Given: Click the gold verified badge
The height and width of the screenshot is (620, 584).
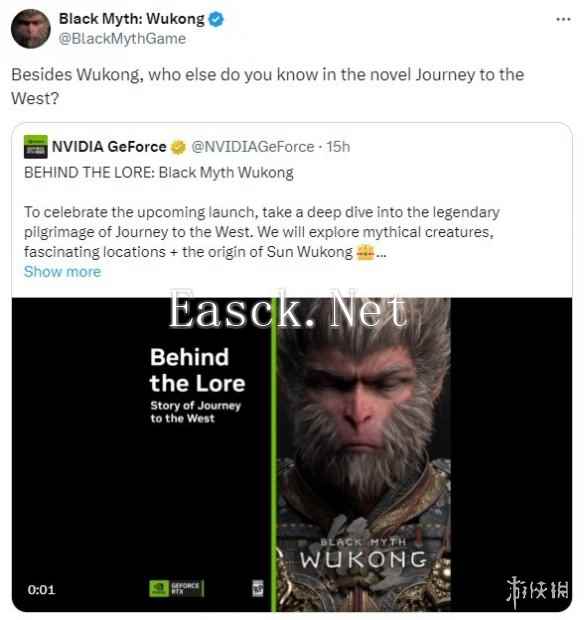Looking at the screenshot, I should tap(178, 147).
